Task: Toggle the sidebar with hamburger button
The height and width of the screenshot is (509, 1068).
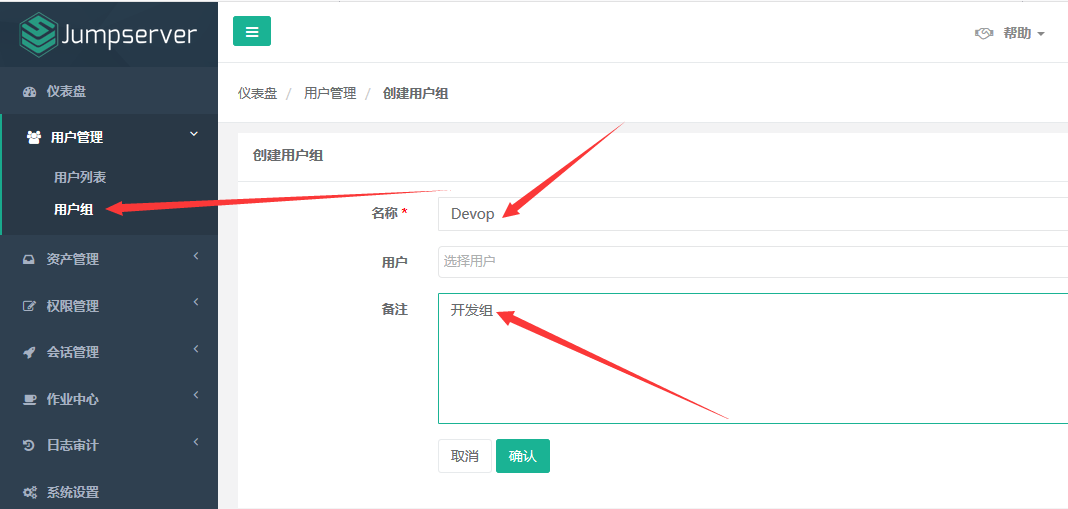Action: [252, 31]
